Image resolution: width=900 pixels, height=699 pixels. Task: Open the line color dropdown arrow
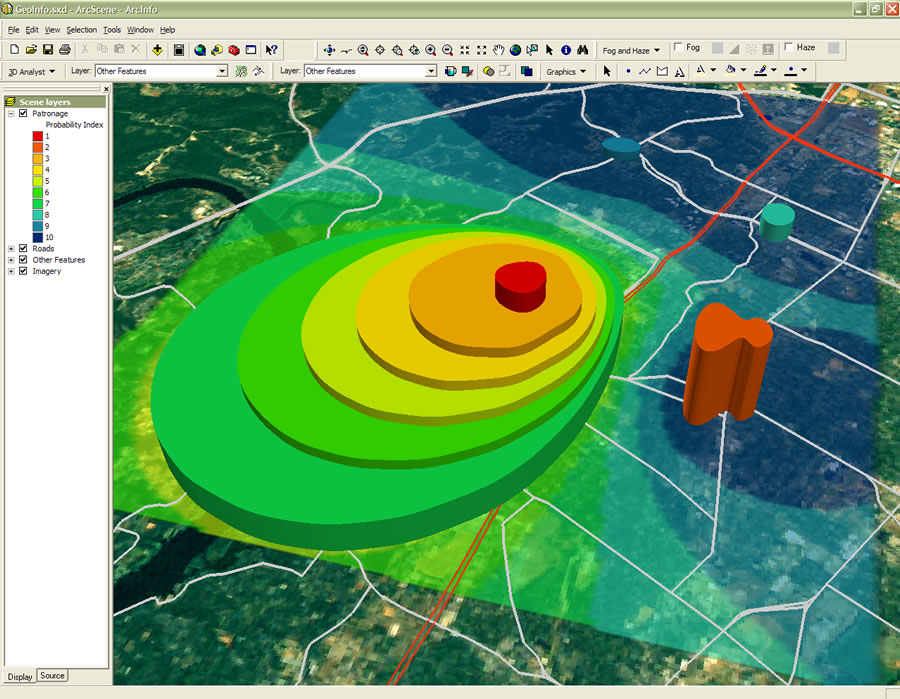click(774, 70)
